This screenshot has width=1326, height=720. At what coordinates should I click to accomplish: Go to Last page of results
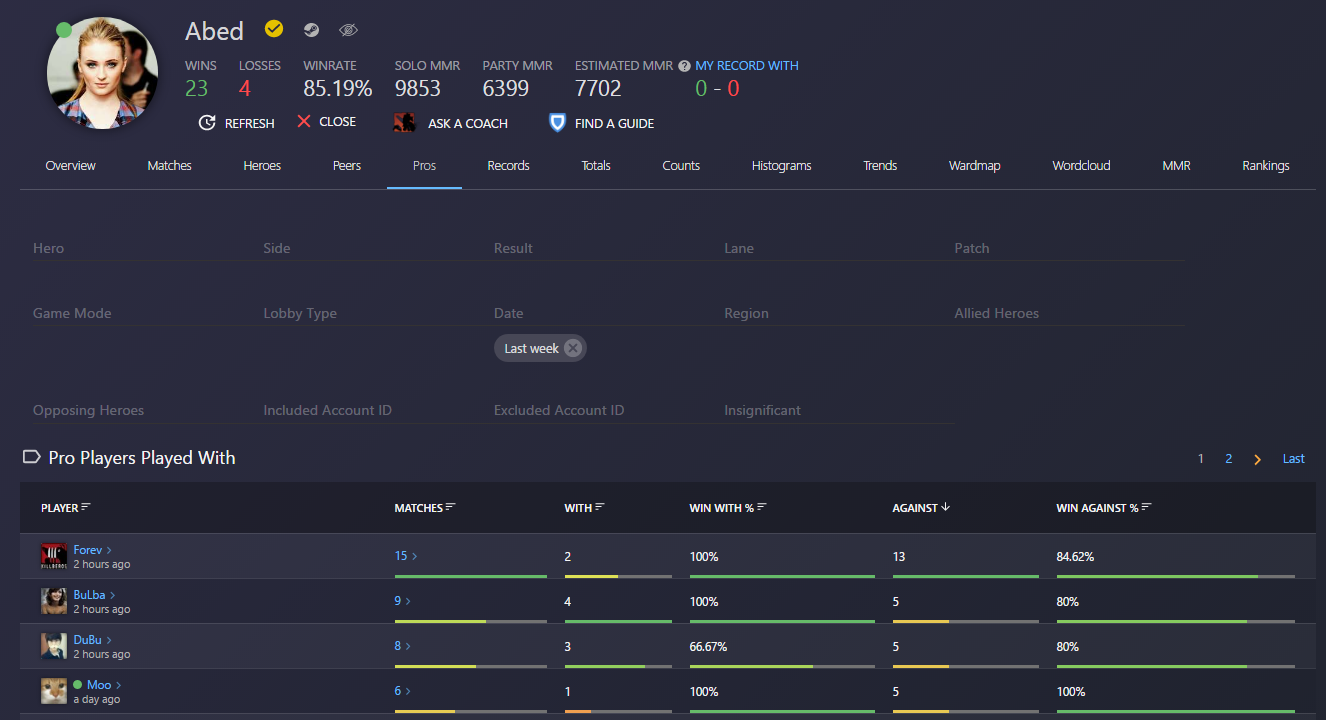1293,459
